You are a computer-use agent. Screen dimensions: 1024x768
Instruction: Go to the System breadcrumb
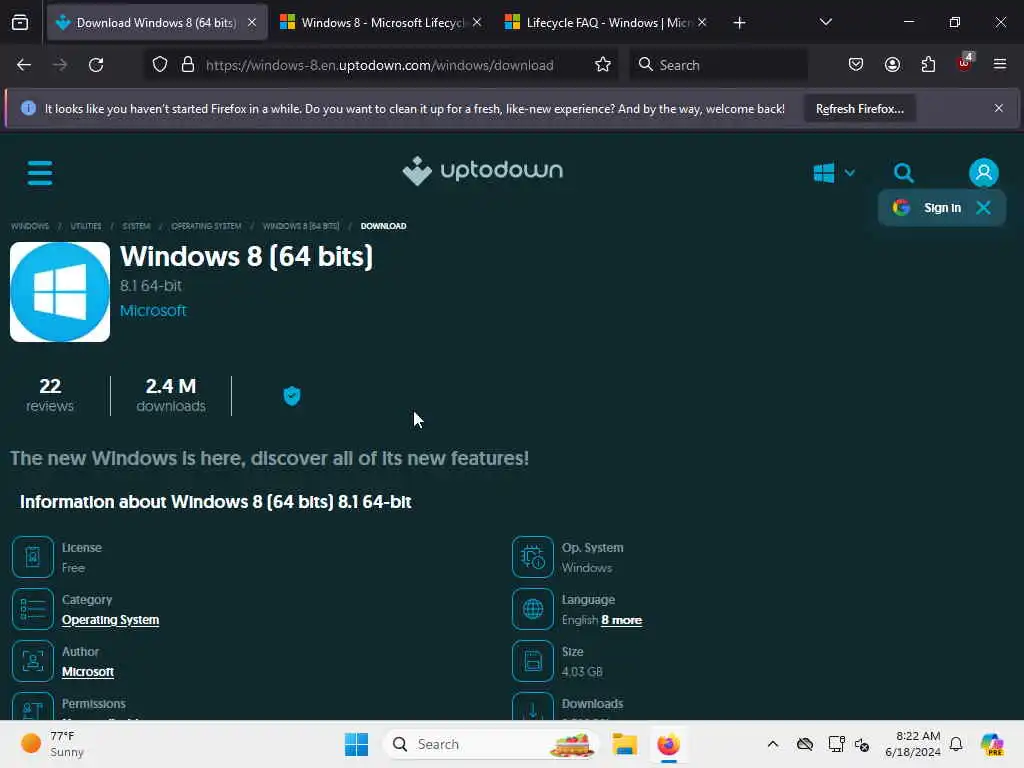[136, 226]
